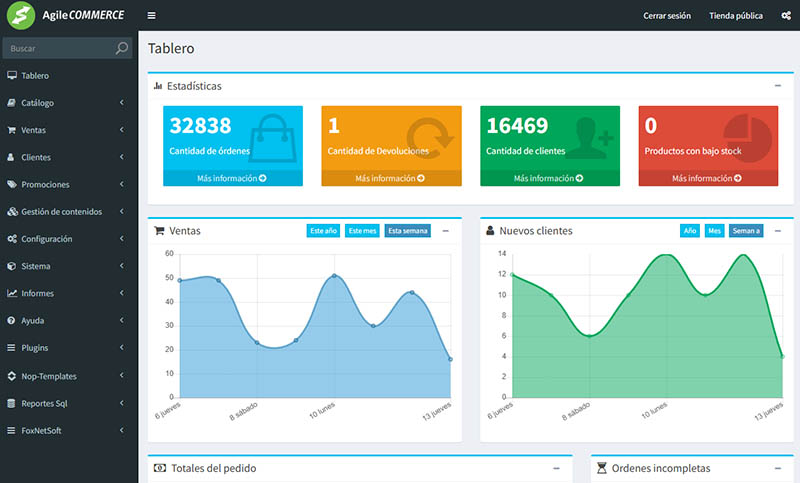Click the 32838 orders count
The width and height of the screenshot is (800, 483).
click(200, 125)
